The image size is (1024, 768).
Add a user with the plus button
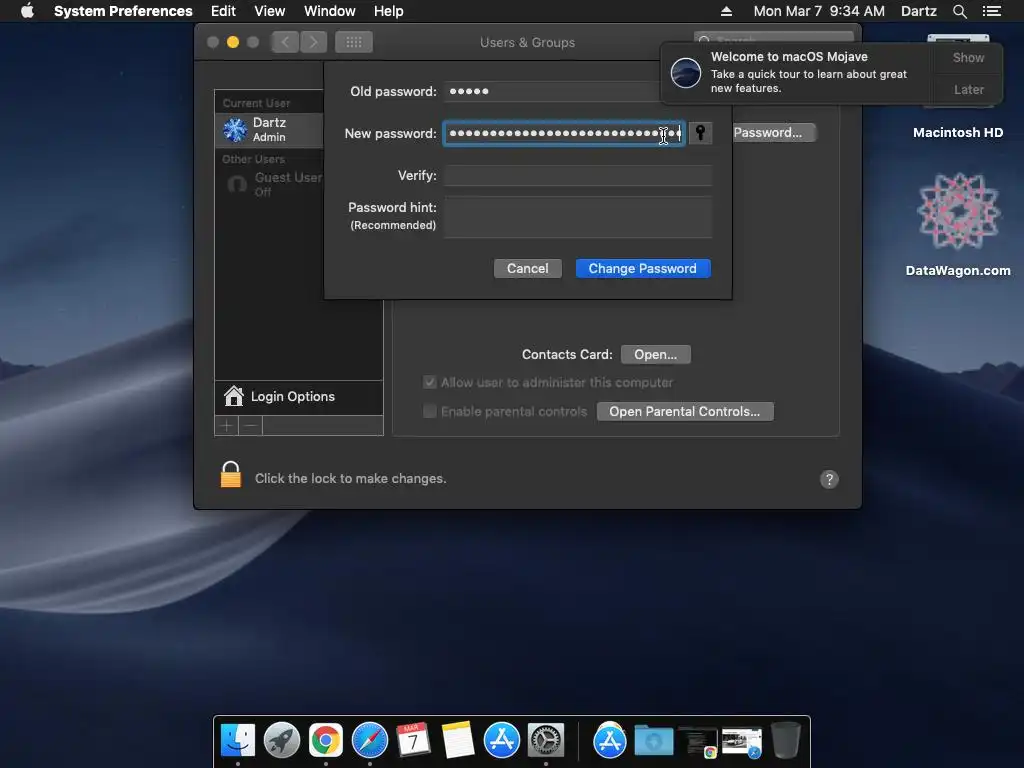pos(227,426)
